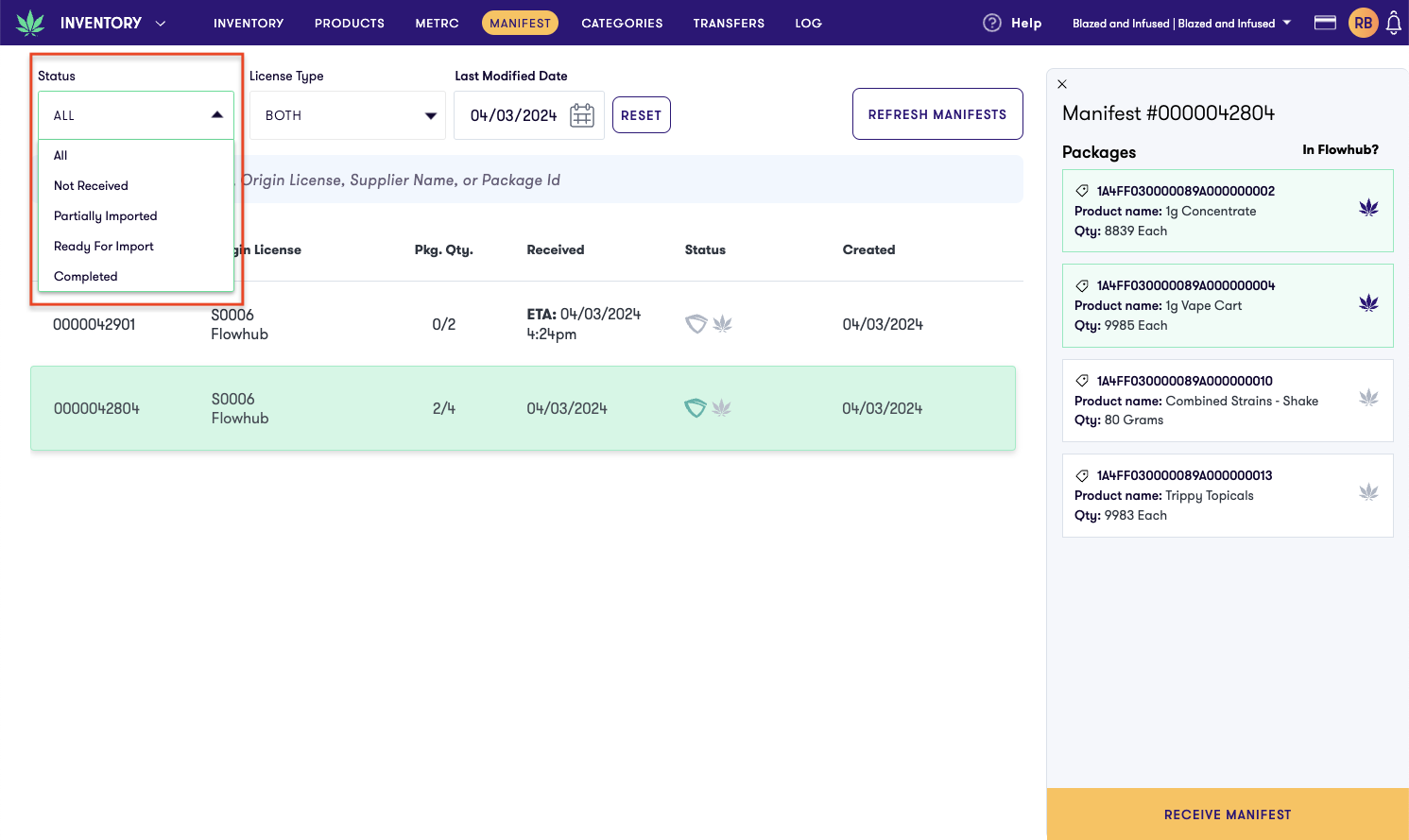Click leaf status icon for manifest 0000042804

[722, 408]
